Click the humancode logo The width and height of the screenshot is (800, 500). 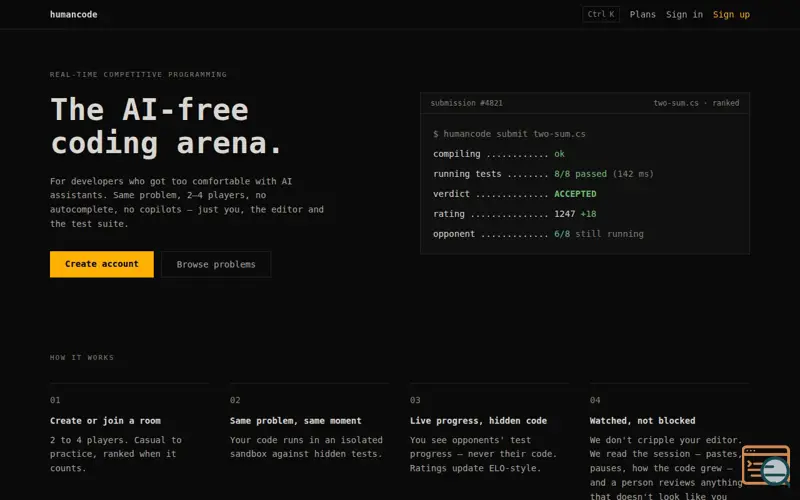point(73,14)
